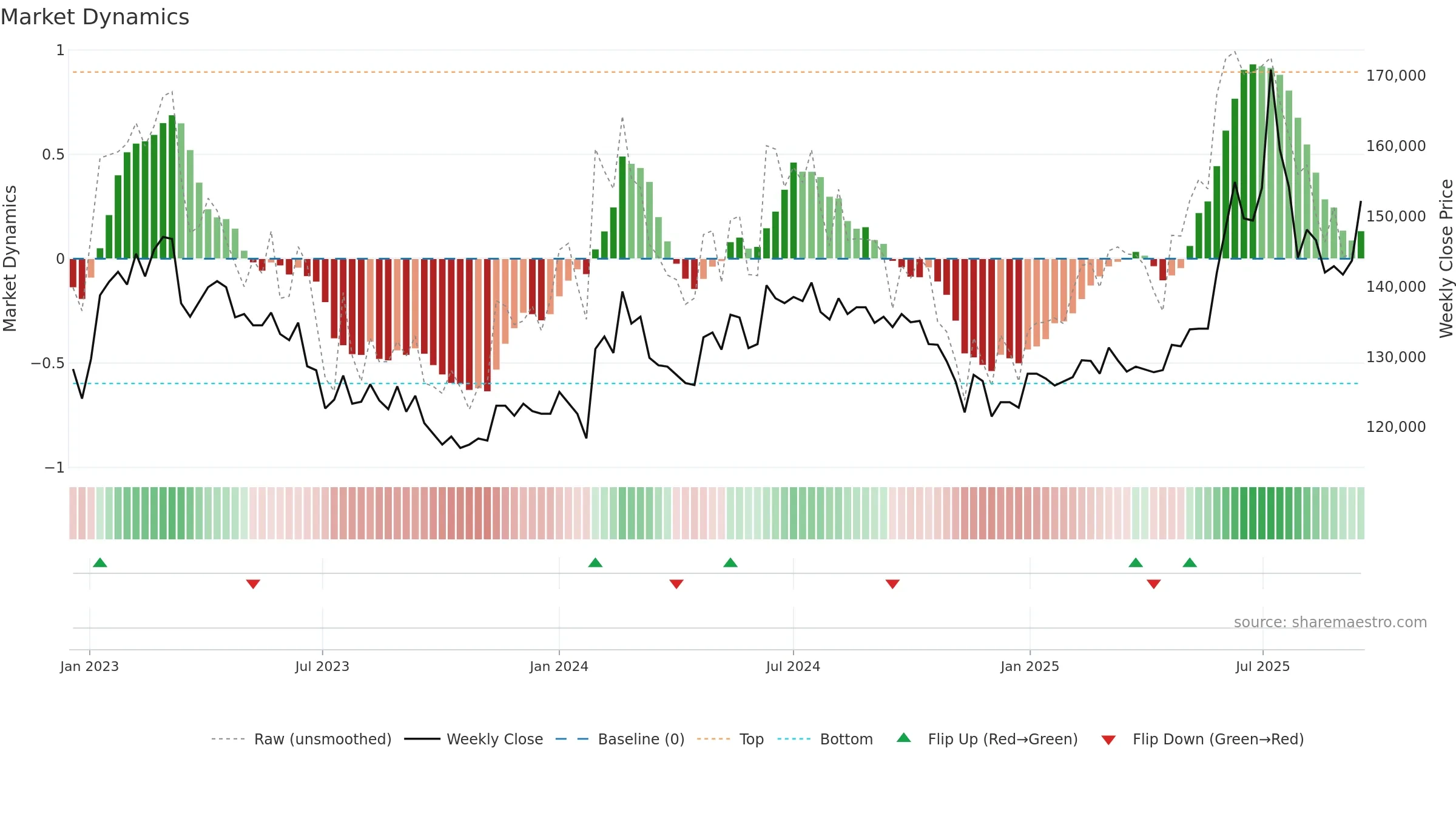Select last Flip Up marker around May 2025
The image size is (1456, 819).
coord(1190,562)
